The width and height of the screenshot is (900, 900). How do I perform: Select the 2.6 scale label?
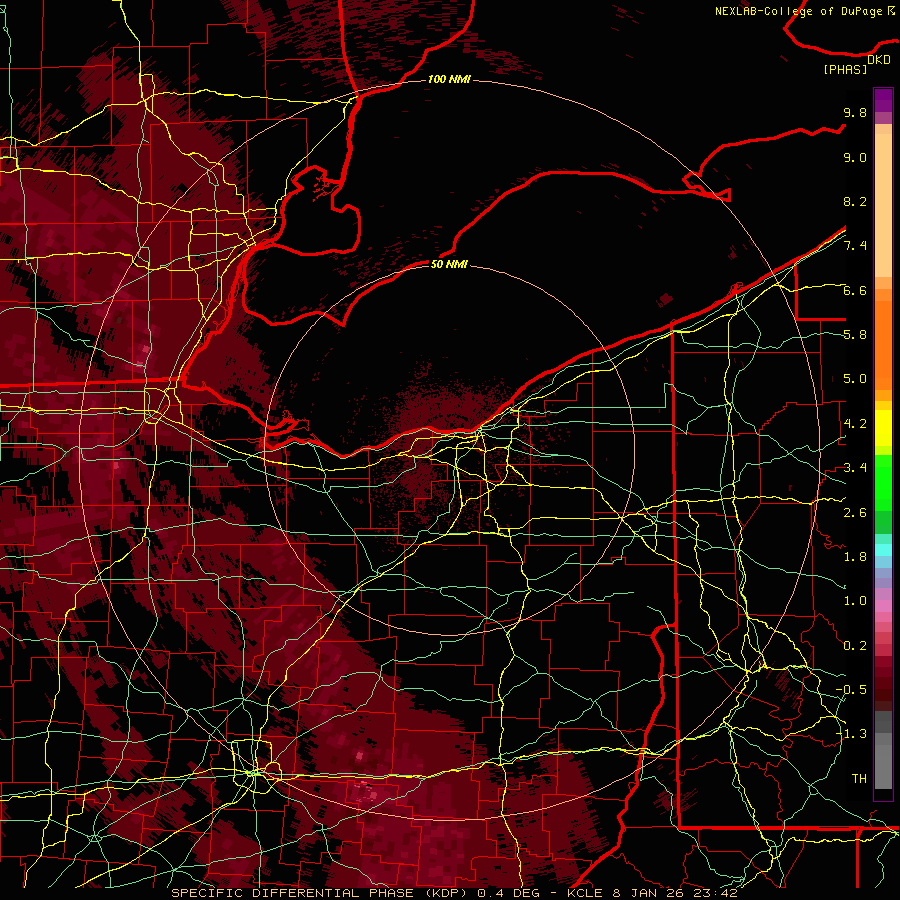click(x=855, y=513)
